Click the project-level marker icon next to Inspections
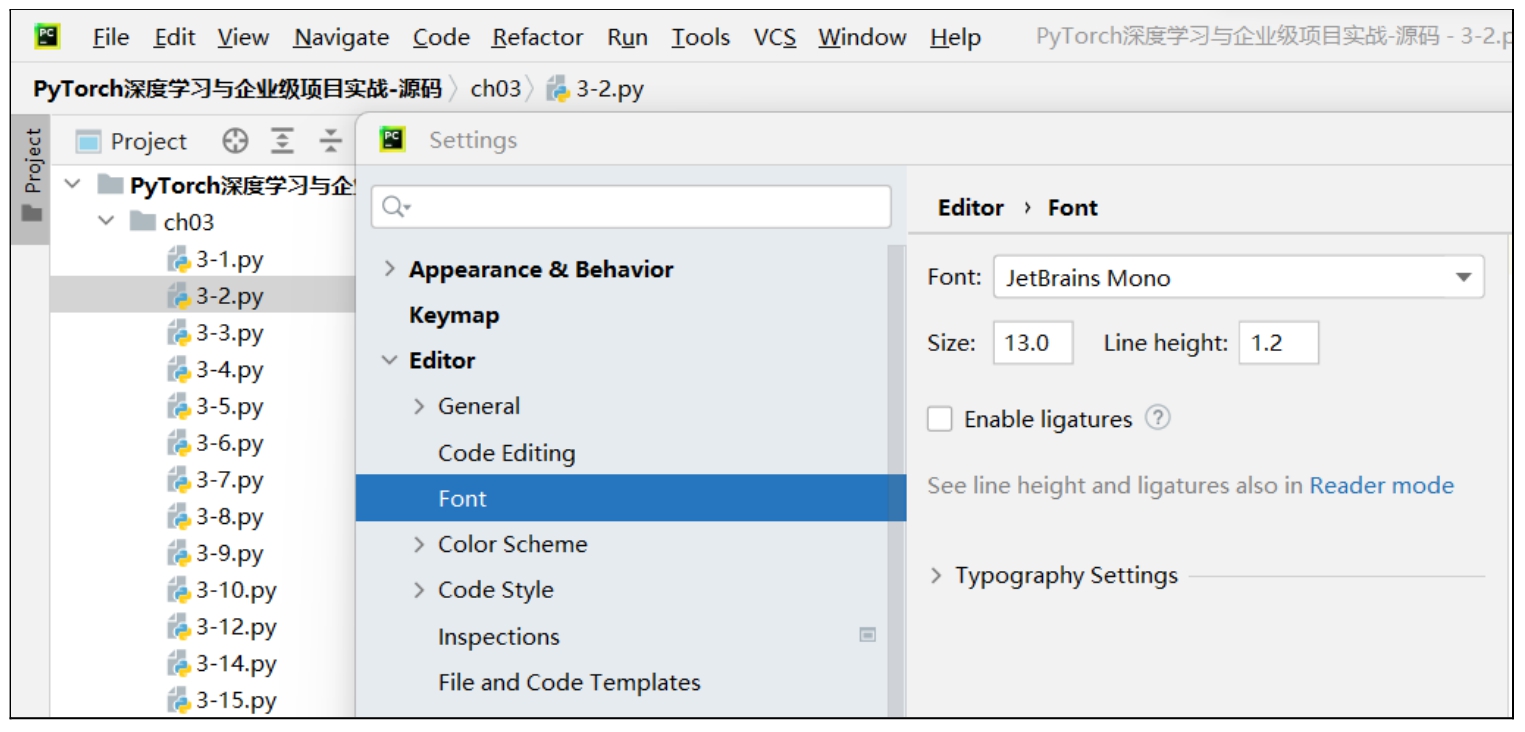1525x732 pixels. pos(868,635)
